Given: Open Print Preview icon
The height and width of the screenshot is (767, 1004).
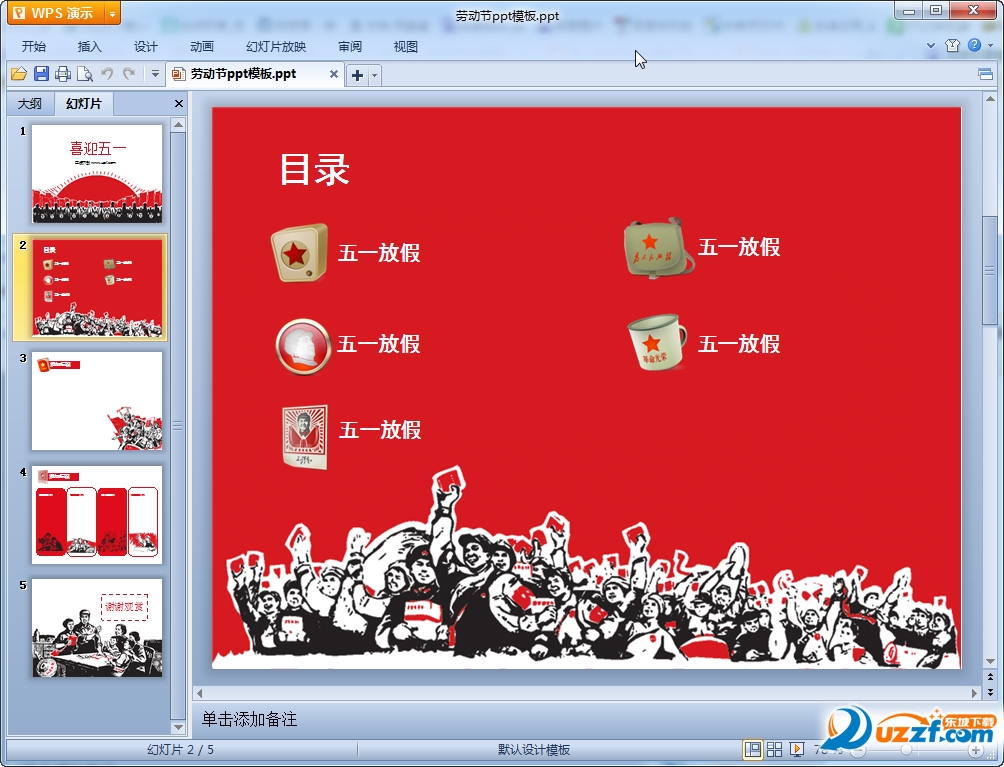Looking at the screenshot, I should (x=85, y=74).
